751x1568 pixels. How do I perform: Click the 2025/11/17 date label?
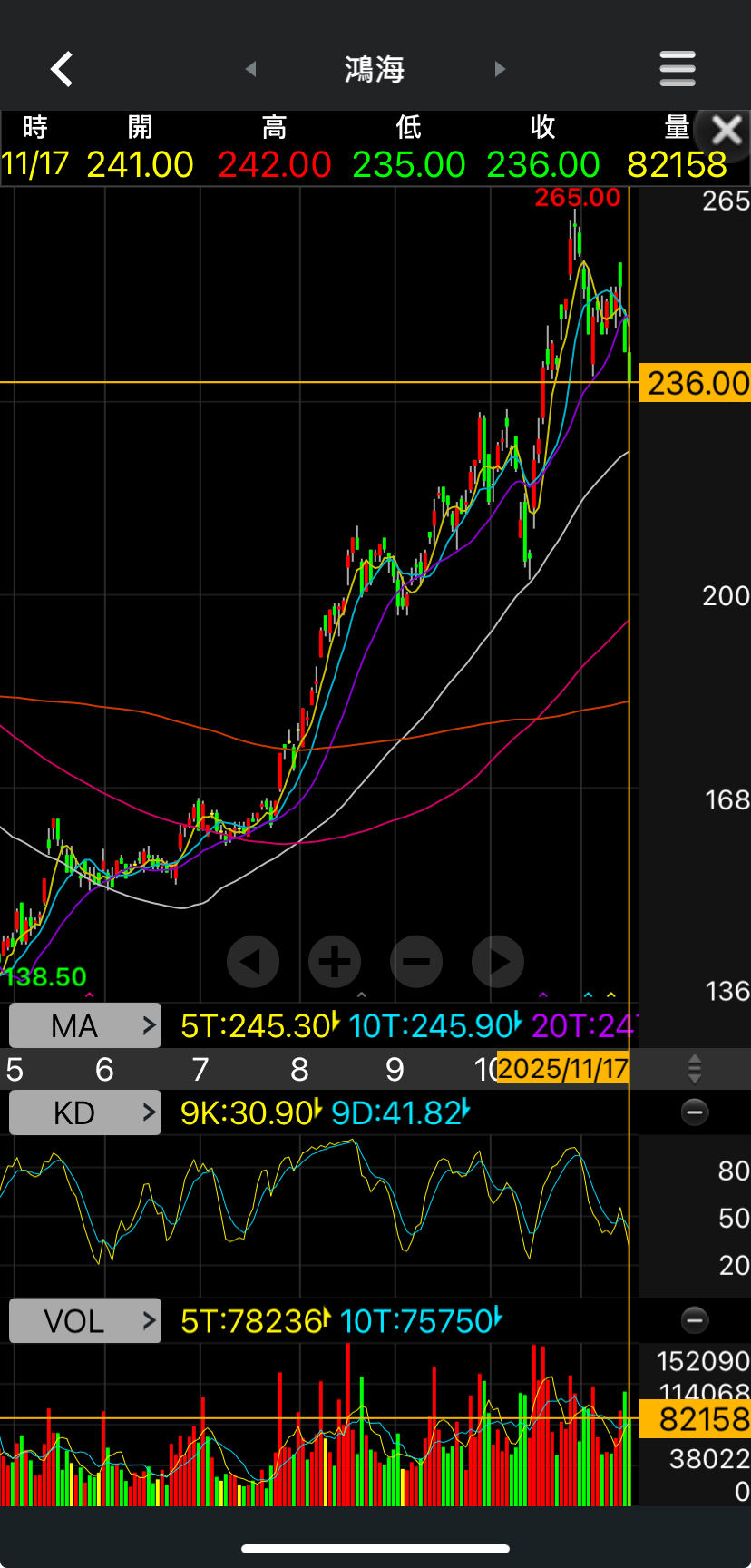coord(563,1069)
